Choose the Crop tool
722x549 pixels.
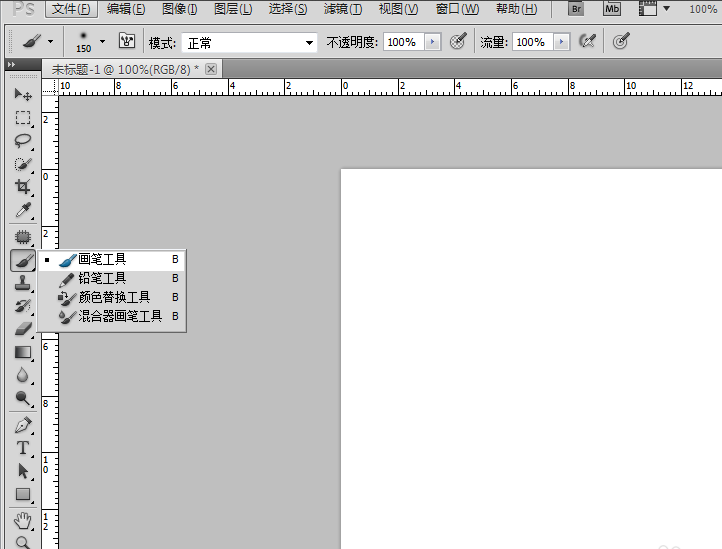[x=23, y=187]
